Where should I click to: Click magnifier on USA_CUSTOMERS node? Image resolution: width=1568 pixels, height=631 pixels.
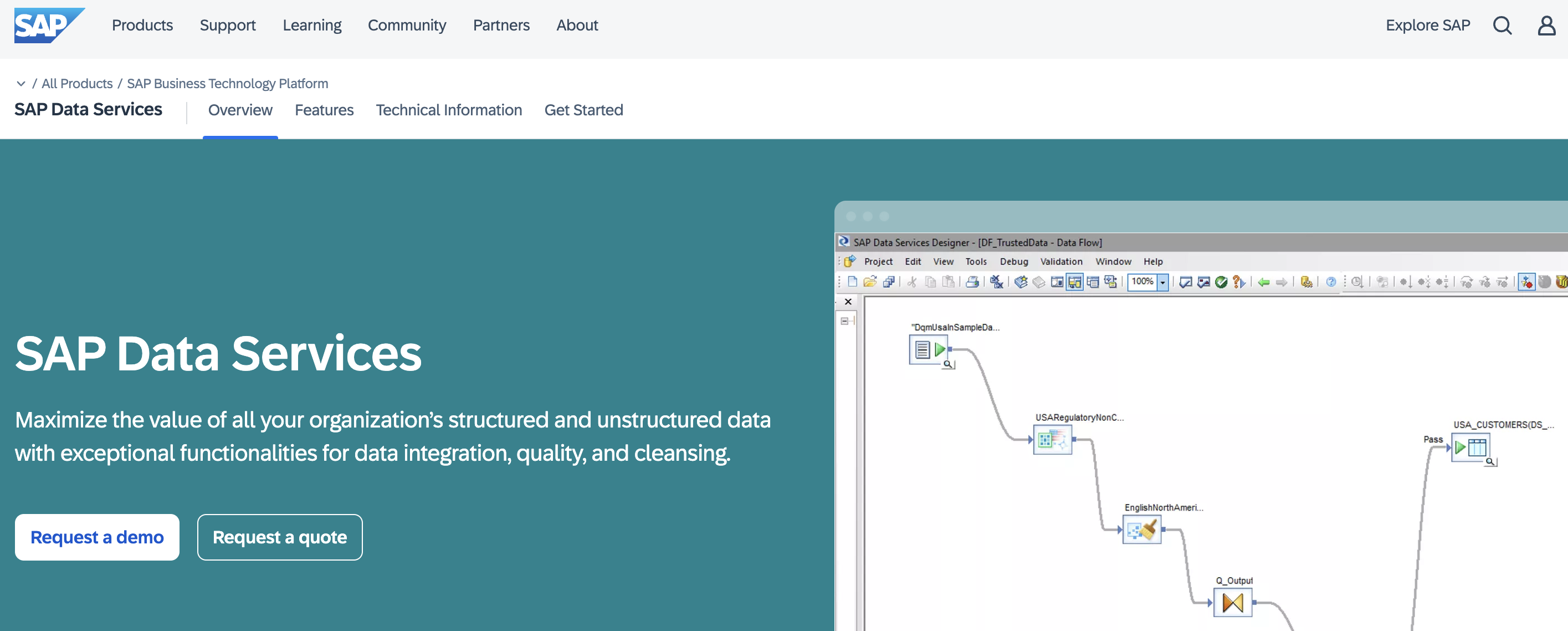tap(1490, 462)
